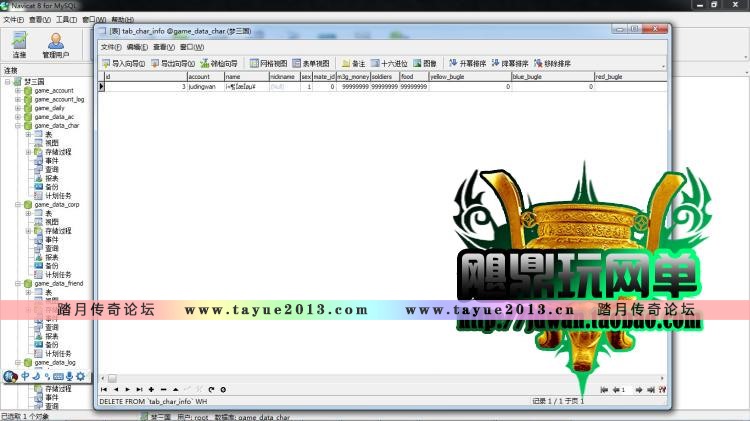Delete the record with minus button
This screenshot has width=750, height=421.
(x=164, y=389)
